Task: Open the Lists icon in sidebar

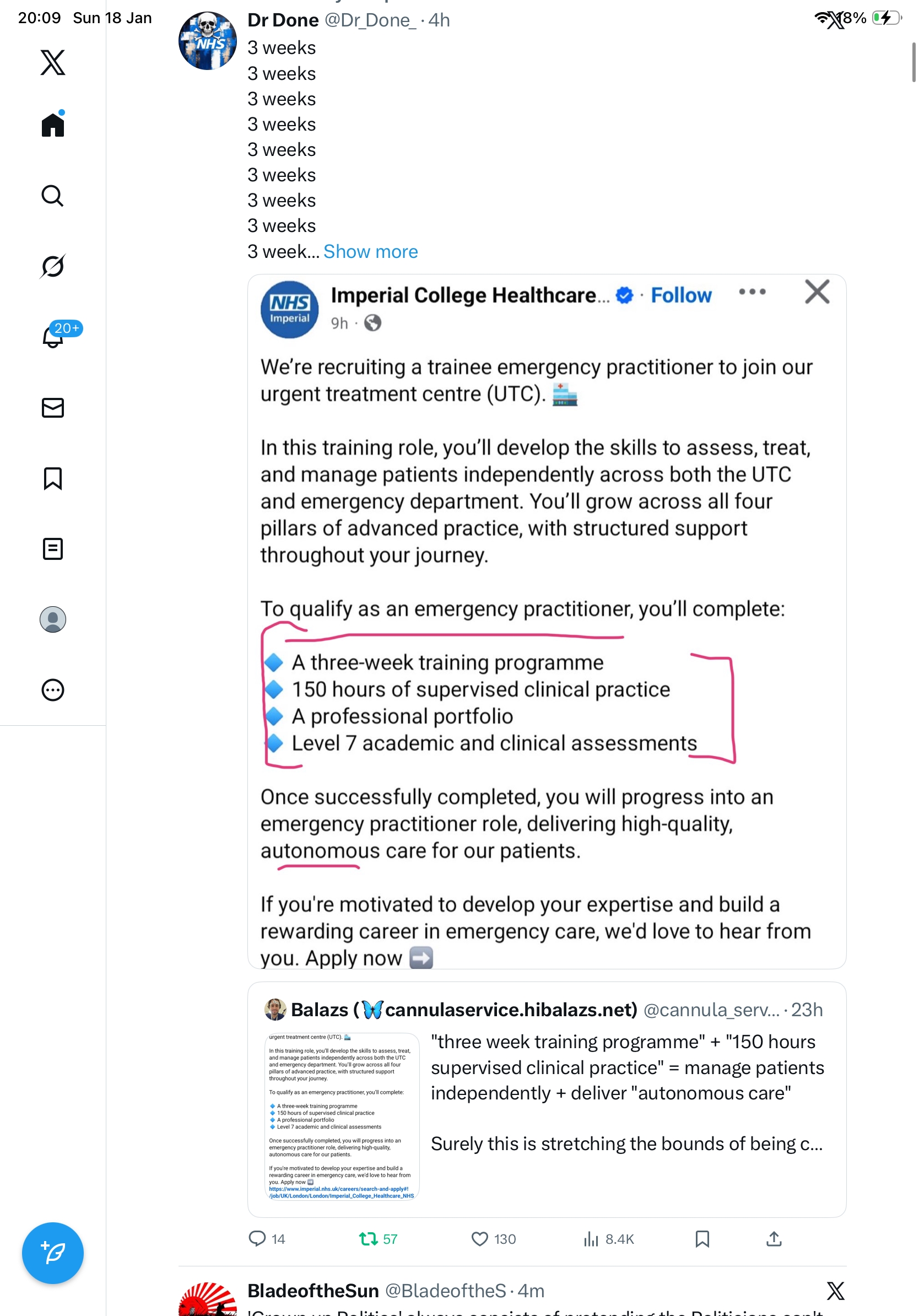Action: coord(53,549)
